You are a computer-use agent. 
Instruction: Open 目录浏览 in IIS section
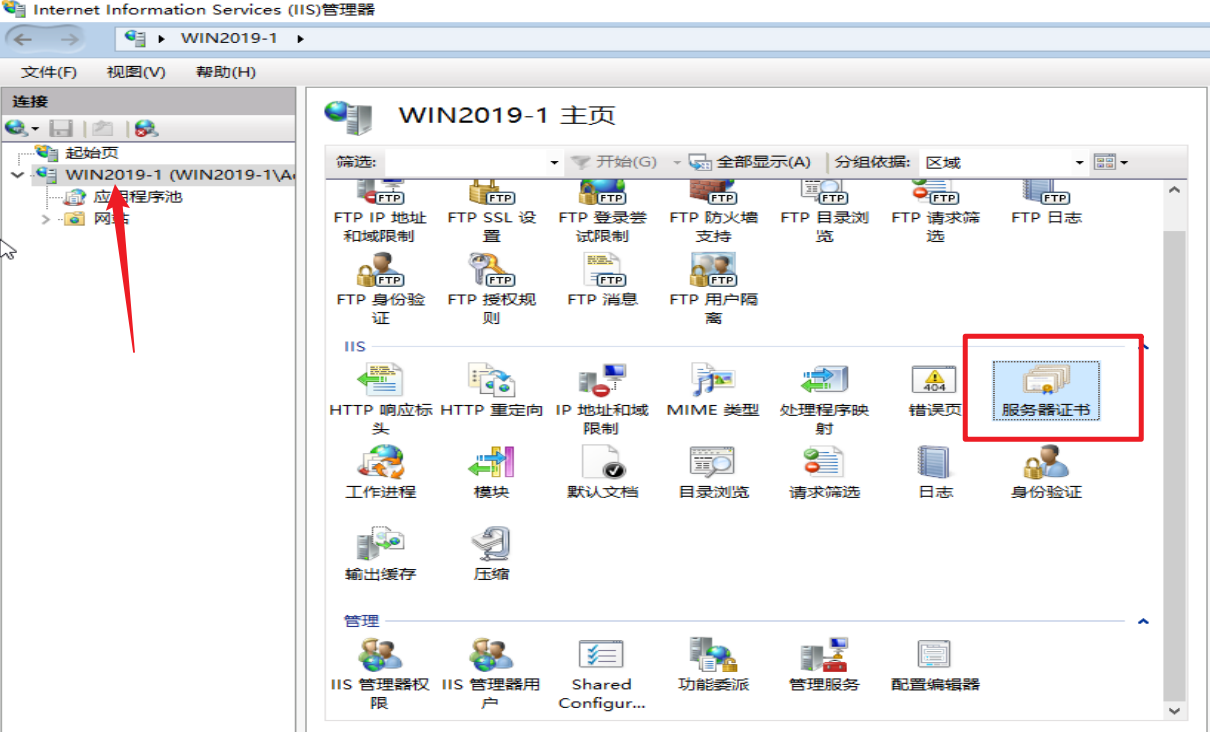point(713,473)
